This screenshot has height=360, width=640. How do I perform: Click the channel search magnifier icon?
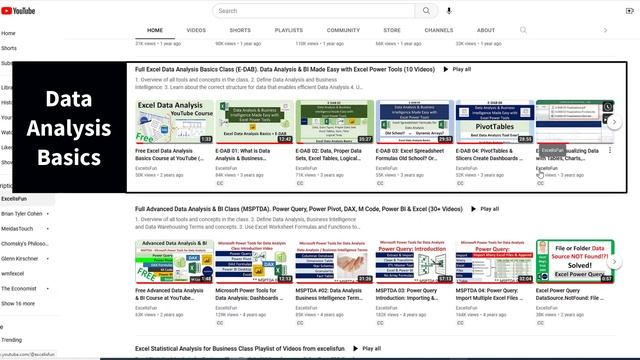click(523, 30)
